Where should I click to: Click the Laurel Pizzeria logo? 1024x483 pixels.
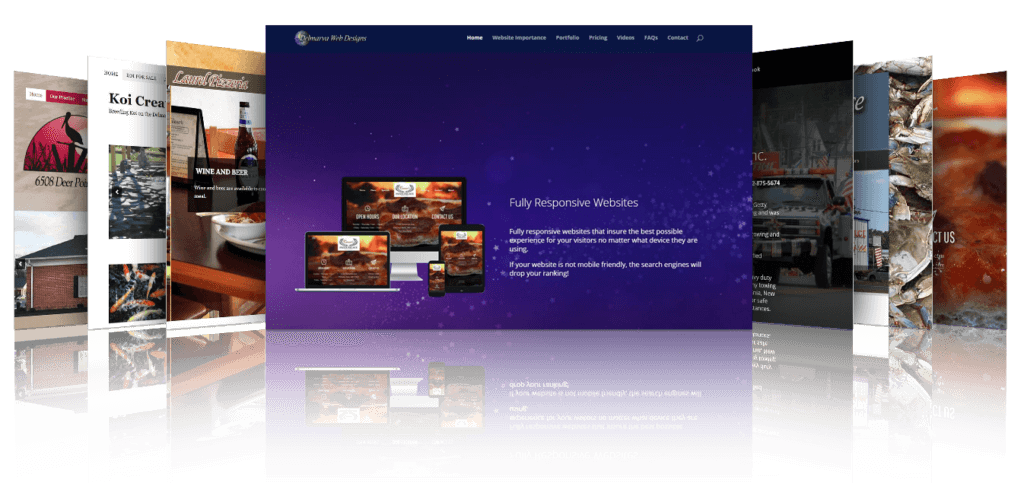(210, 80)
